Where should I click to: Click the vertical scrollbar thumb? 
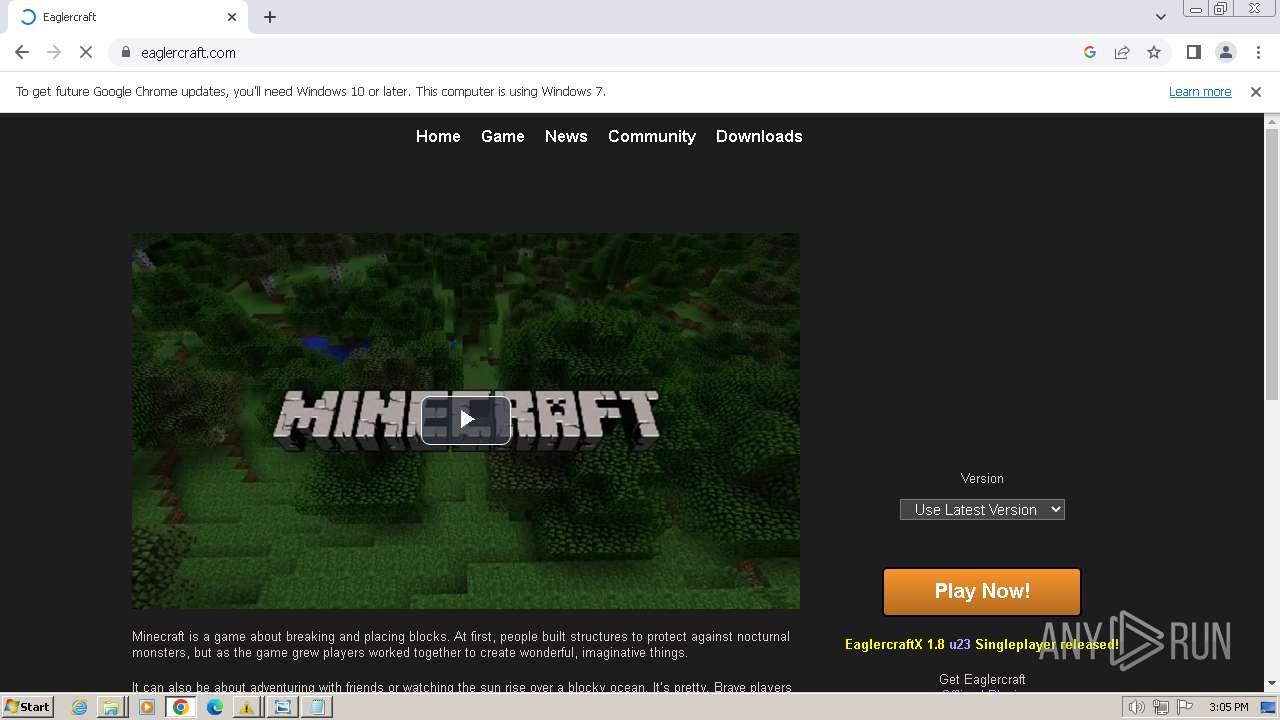[1272, 265]
